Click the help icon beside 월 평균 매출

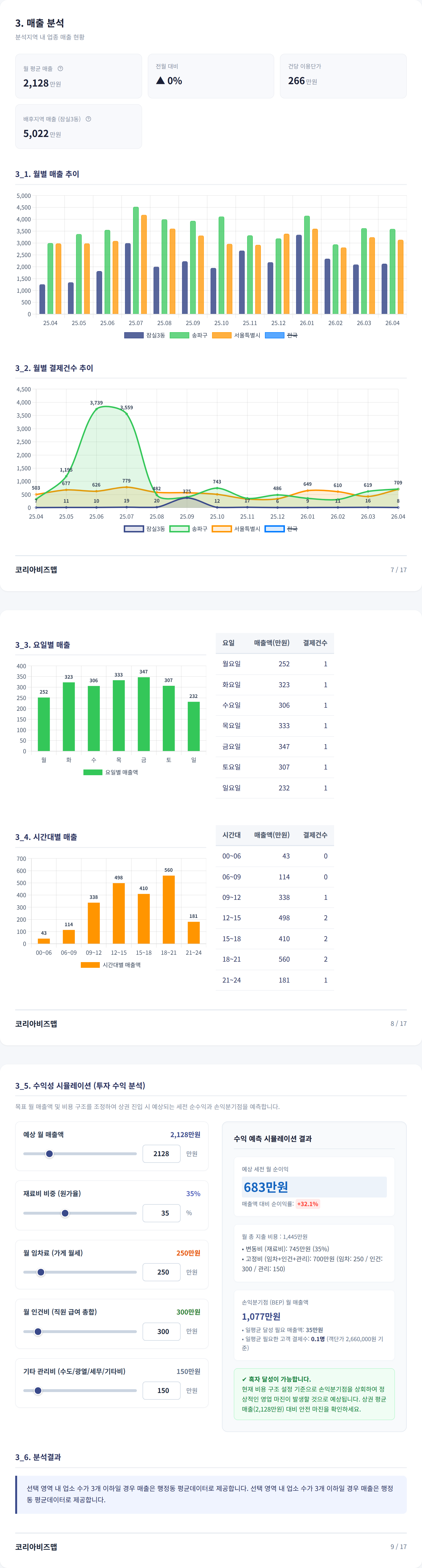click(60, 69)
